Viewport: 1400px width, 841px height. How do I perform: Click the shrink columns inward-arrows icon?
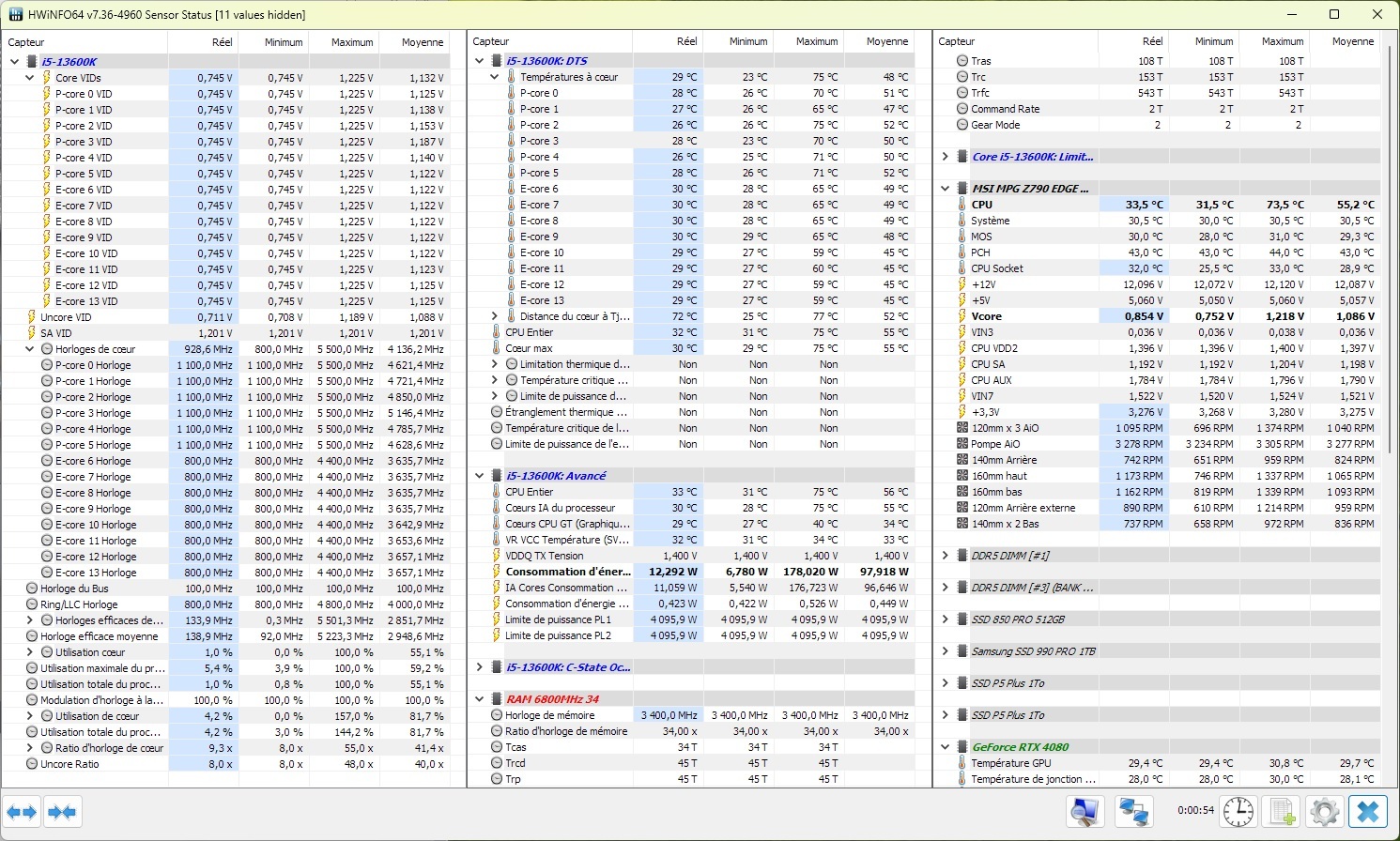coord(62,812)
